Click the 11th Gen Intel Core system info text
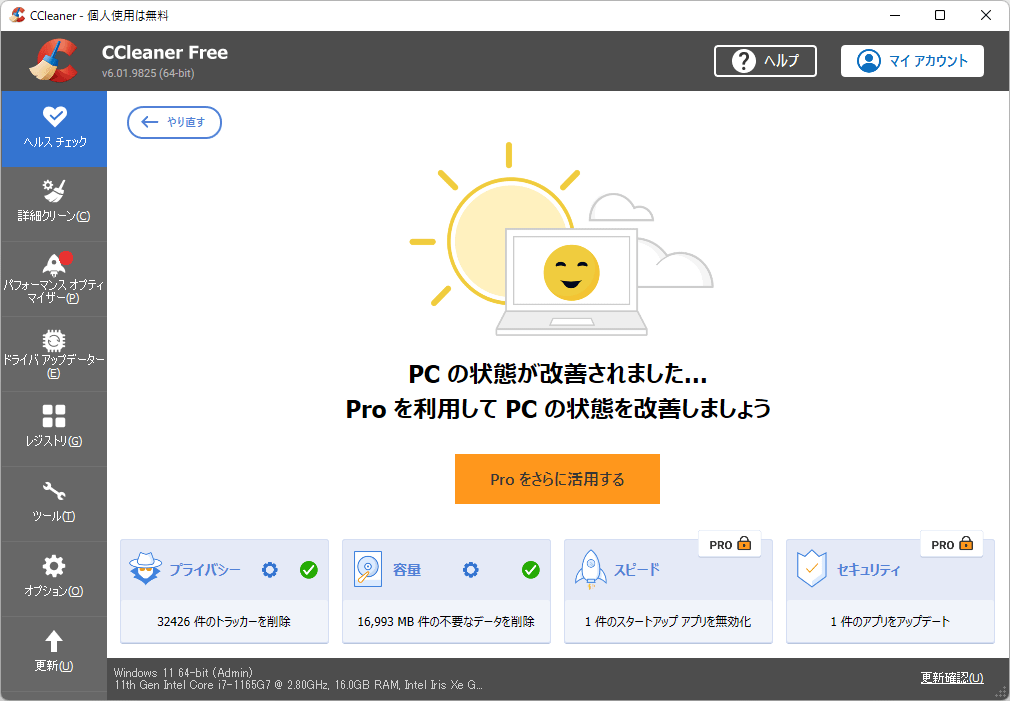The image size is (1010, 701). [x=298, y=685]
